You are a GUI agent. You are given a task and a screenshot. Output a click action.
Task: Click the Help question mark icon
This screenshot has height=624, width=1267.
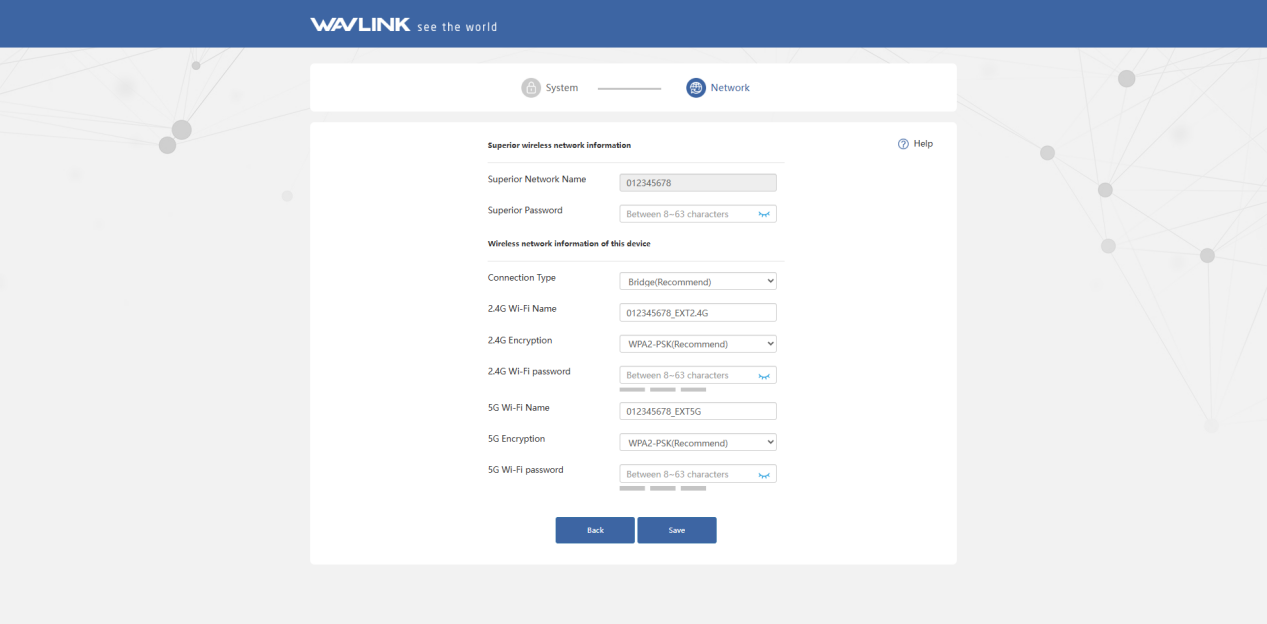pyautogui.click(x=903, y=144)
